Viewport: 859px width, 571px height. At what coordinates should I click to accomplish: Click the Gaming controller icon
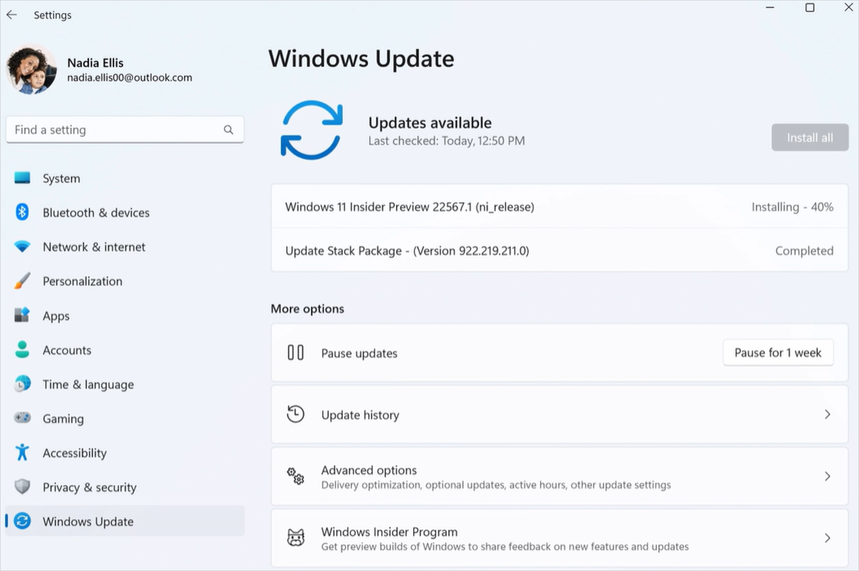pos(22,418)
